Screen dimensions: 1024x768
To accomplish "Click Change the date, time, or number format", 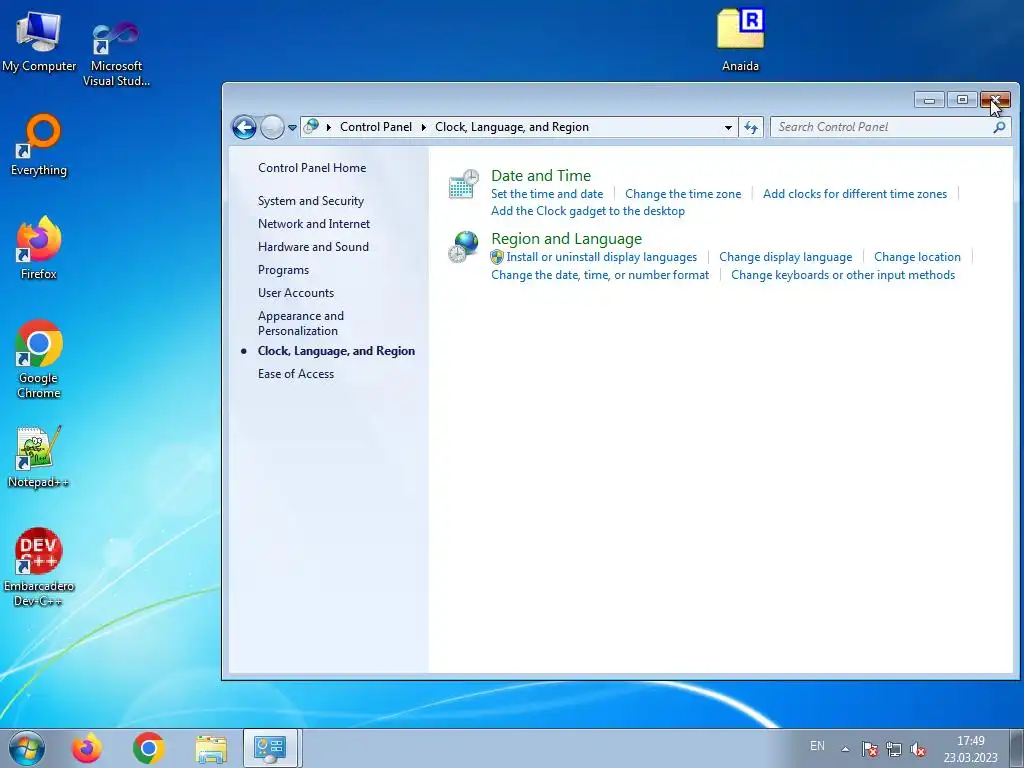I will [600, 276].
